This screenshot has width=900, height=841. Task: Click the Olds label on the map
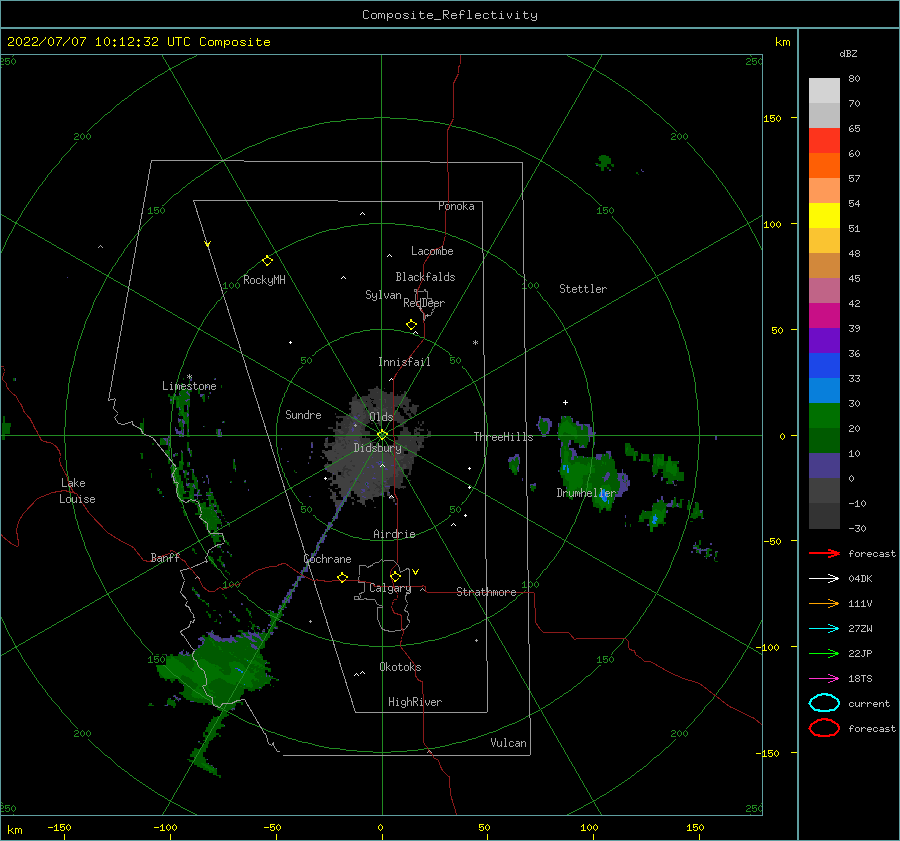tap(381, 417)
